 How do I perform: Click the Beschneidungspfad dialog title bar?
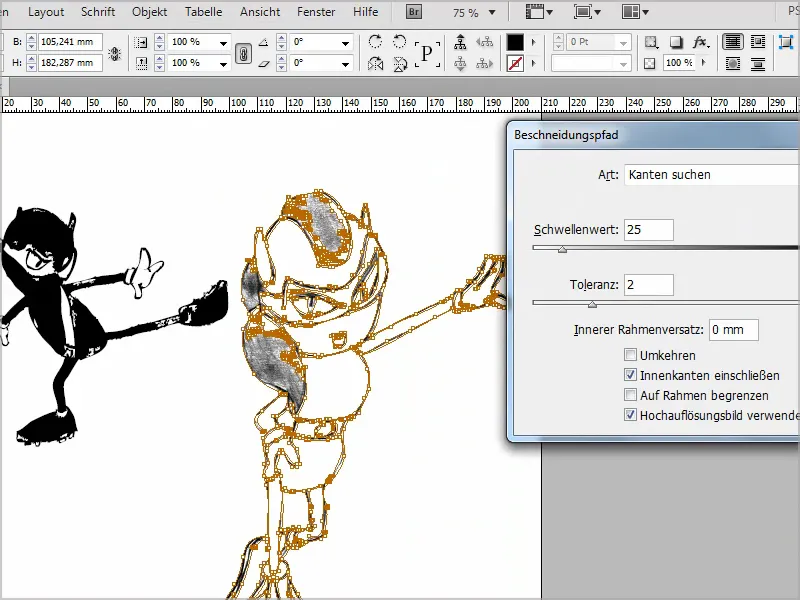(x=655, y=135)
